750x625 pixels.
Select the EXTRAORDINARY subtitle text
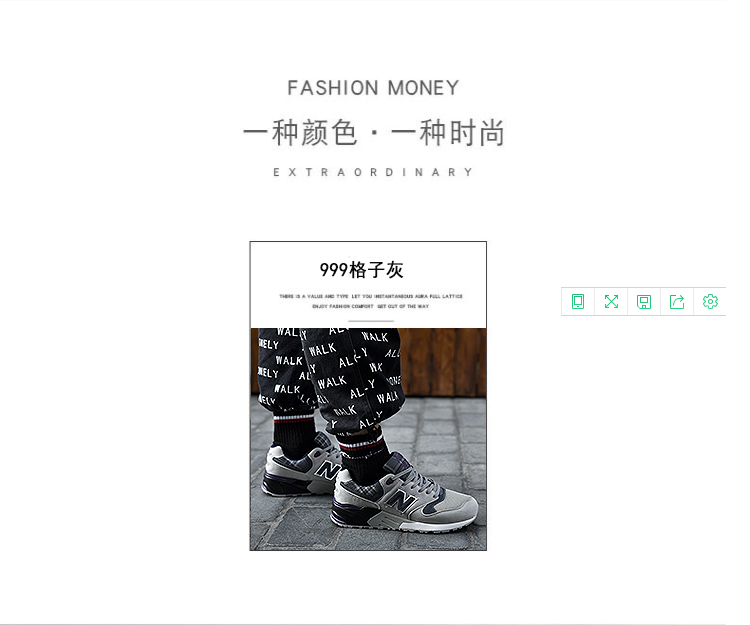click(373, 172)
